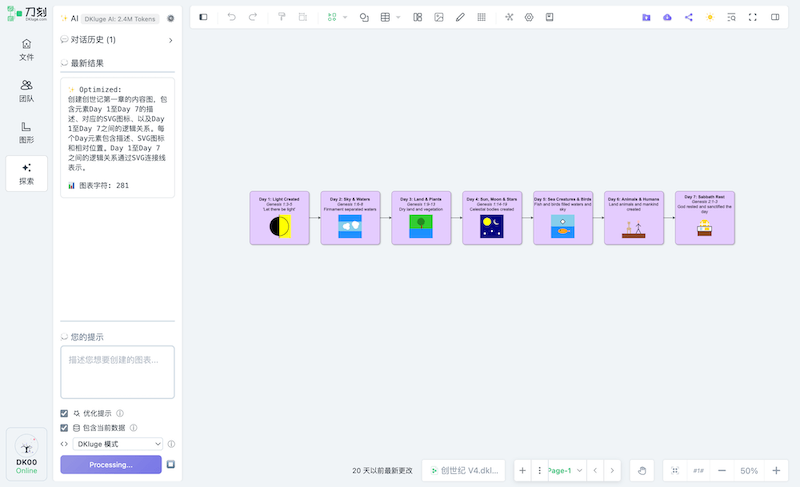Insert an image using the picture icon
Image resolution: width=800 pixels, height=487 pixels.
click(439, 17)
